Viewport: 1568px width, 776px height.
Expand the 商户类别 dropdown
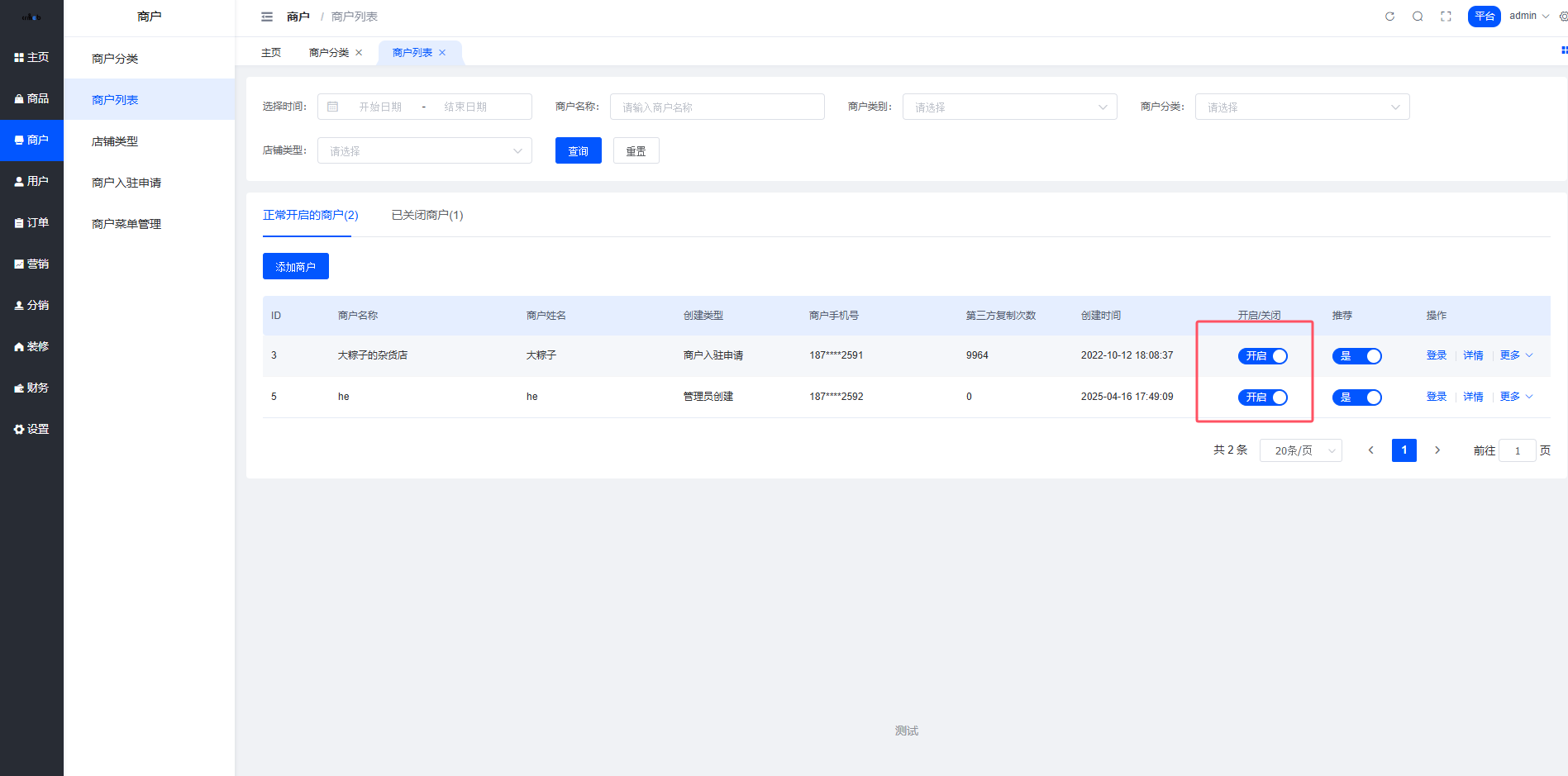[x=1009, y=107]
